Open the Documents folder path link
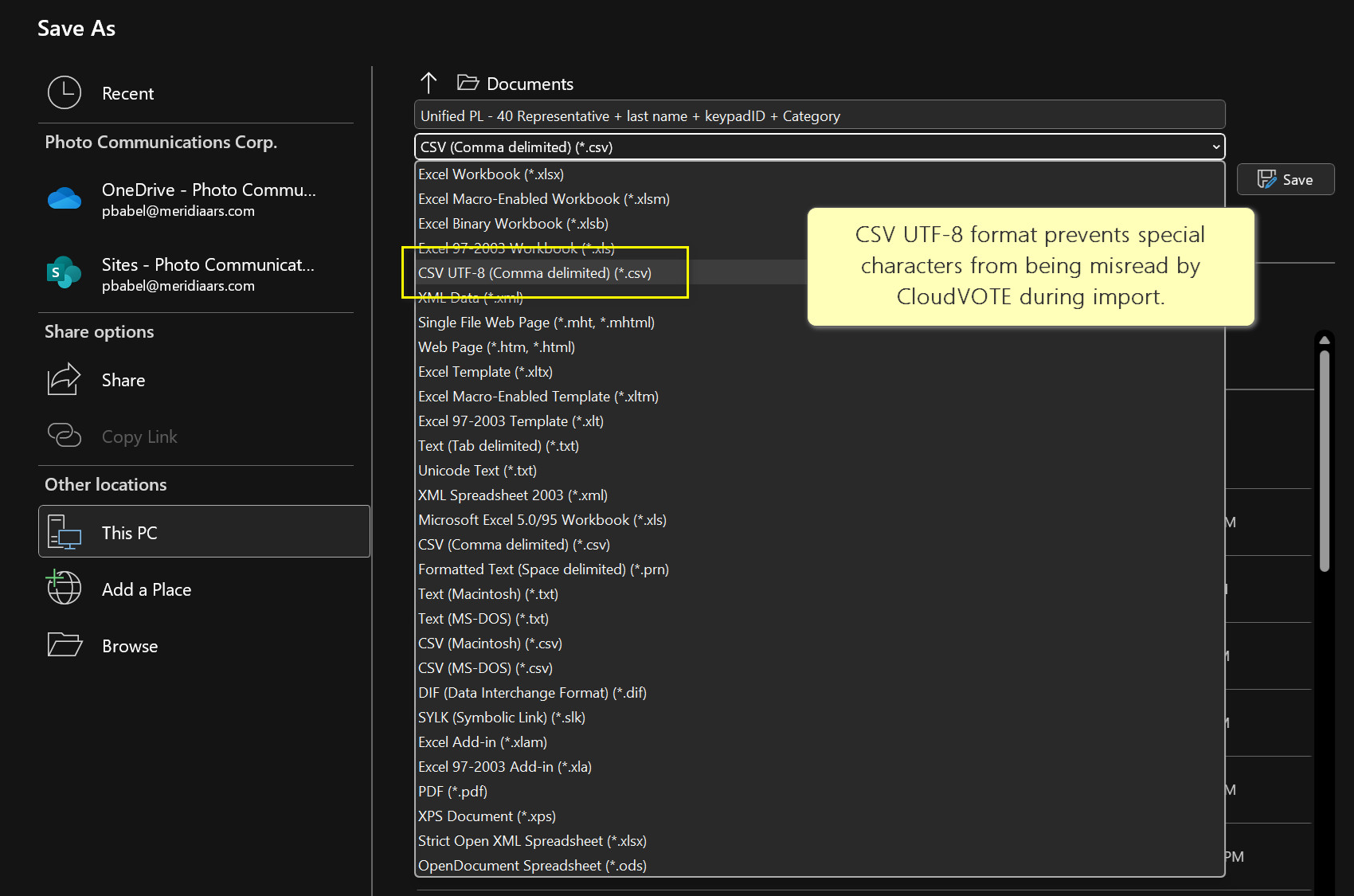The height and width of the screenshot is (896, 1354). [530, 84]
